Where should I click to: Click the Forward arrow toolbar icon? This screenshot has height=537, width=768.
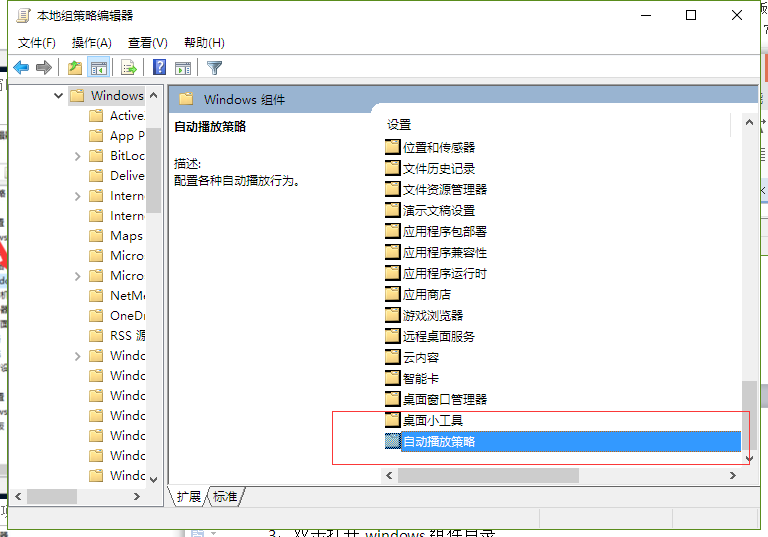pos(44,67)
